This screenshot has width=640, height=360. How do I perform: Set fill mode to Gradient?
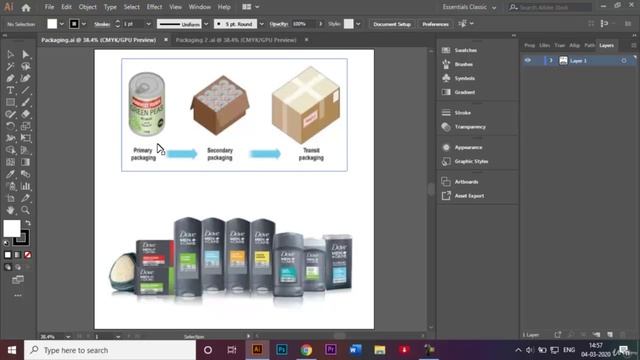[18, 255]
